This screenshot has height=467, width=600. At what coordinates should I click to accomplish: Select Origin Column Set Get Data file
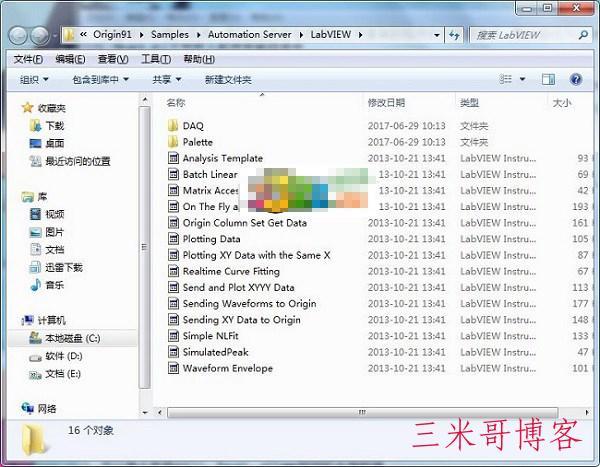click(245, 223)
